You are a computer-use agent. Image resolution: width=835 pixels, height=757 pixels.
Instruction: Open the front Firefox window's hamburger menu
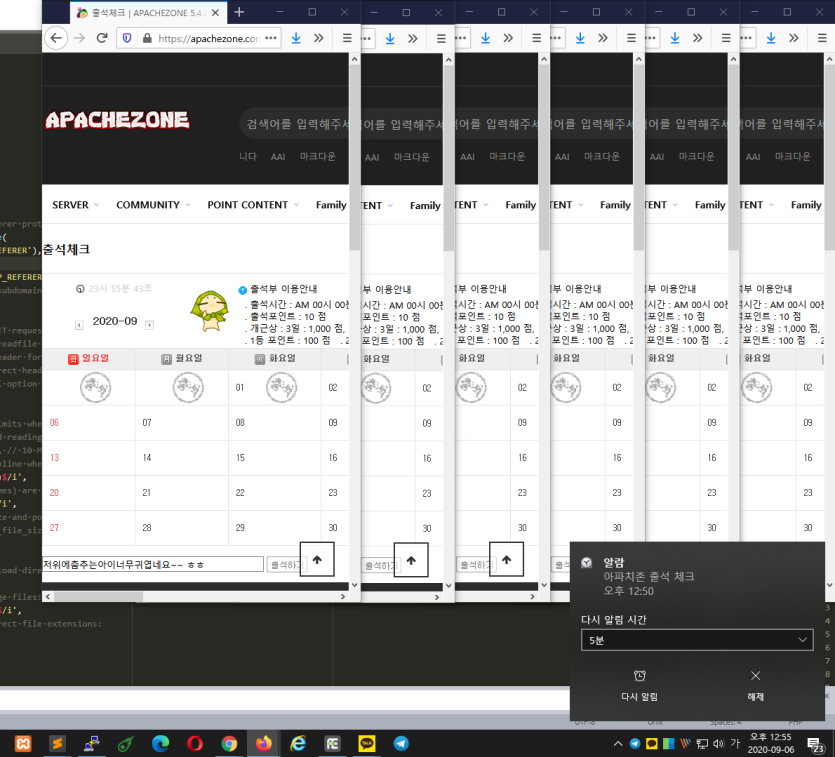click(347, 38)
